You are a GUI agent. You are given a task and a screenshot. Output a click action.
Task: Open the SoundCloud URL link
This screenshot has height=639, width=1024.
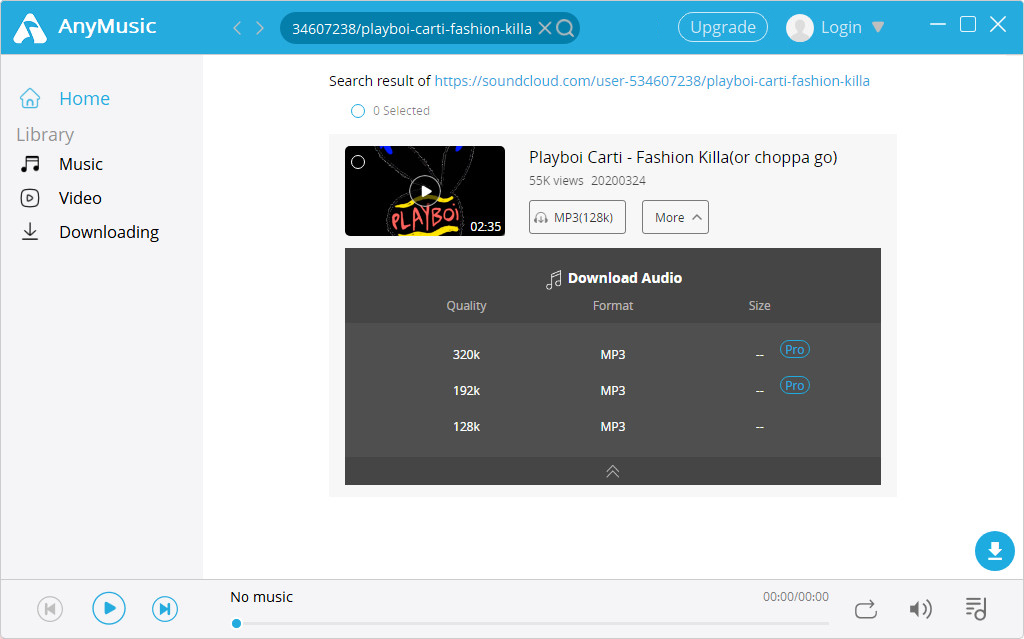coord(652,81)
